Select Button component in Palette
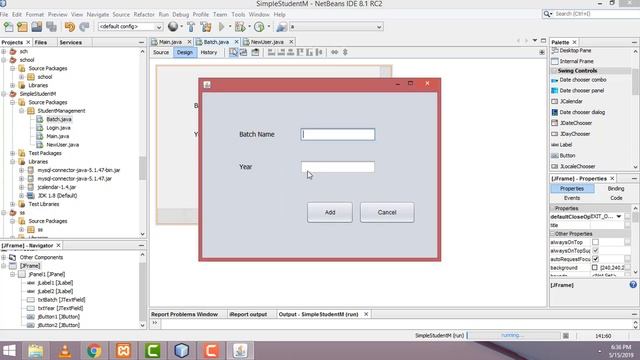 coord(567,156)
